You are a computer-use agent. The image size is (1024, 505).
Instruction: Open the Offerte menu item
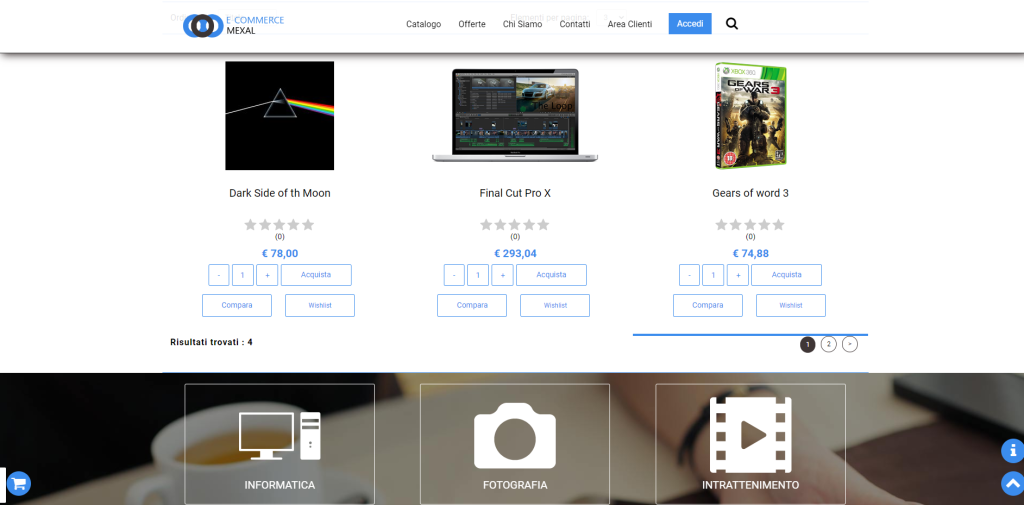pos(472,24)
